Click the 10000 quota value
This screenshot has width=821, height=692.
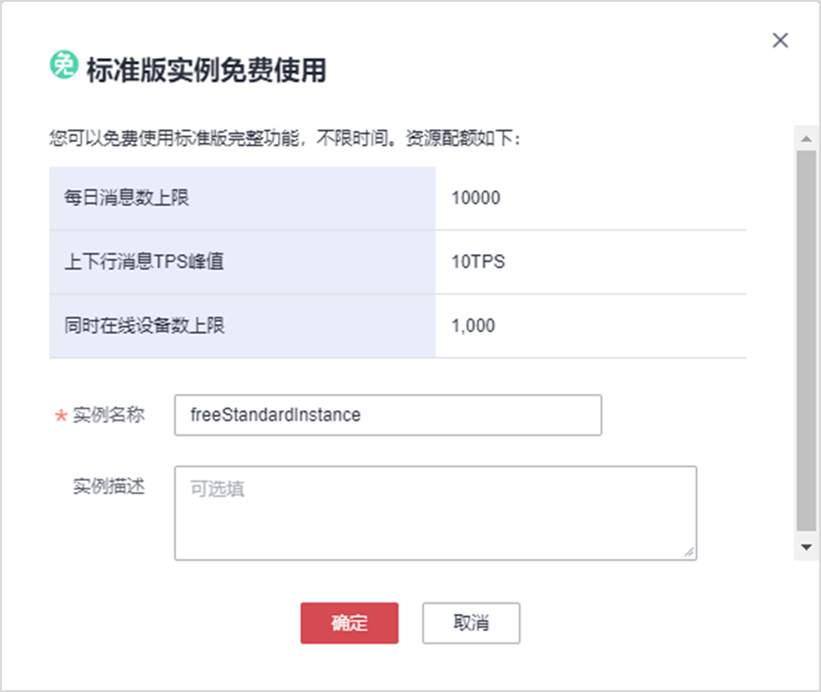(x=476, y=198)
